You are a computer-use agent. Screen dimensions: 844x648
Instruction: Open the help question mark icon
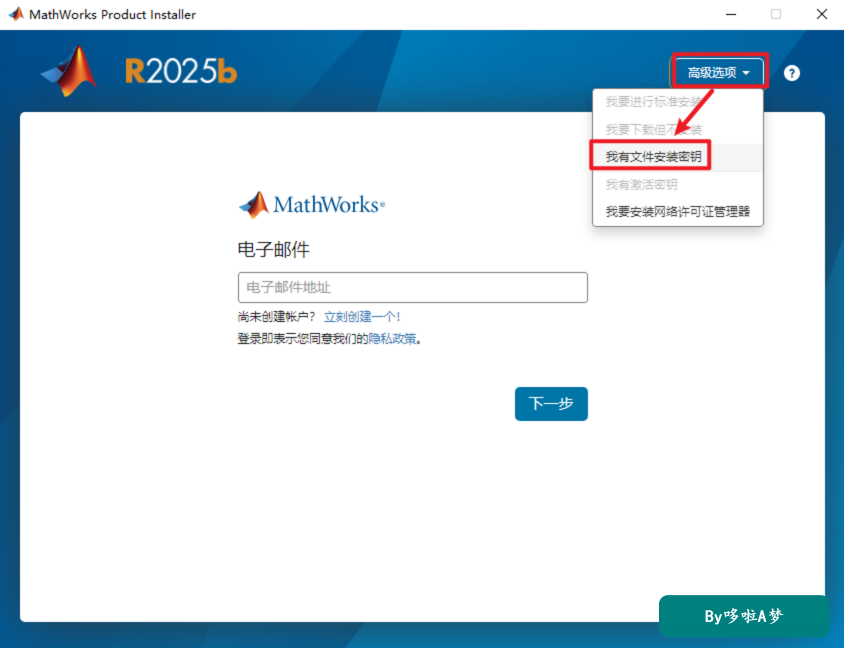[x=791, y=73]
